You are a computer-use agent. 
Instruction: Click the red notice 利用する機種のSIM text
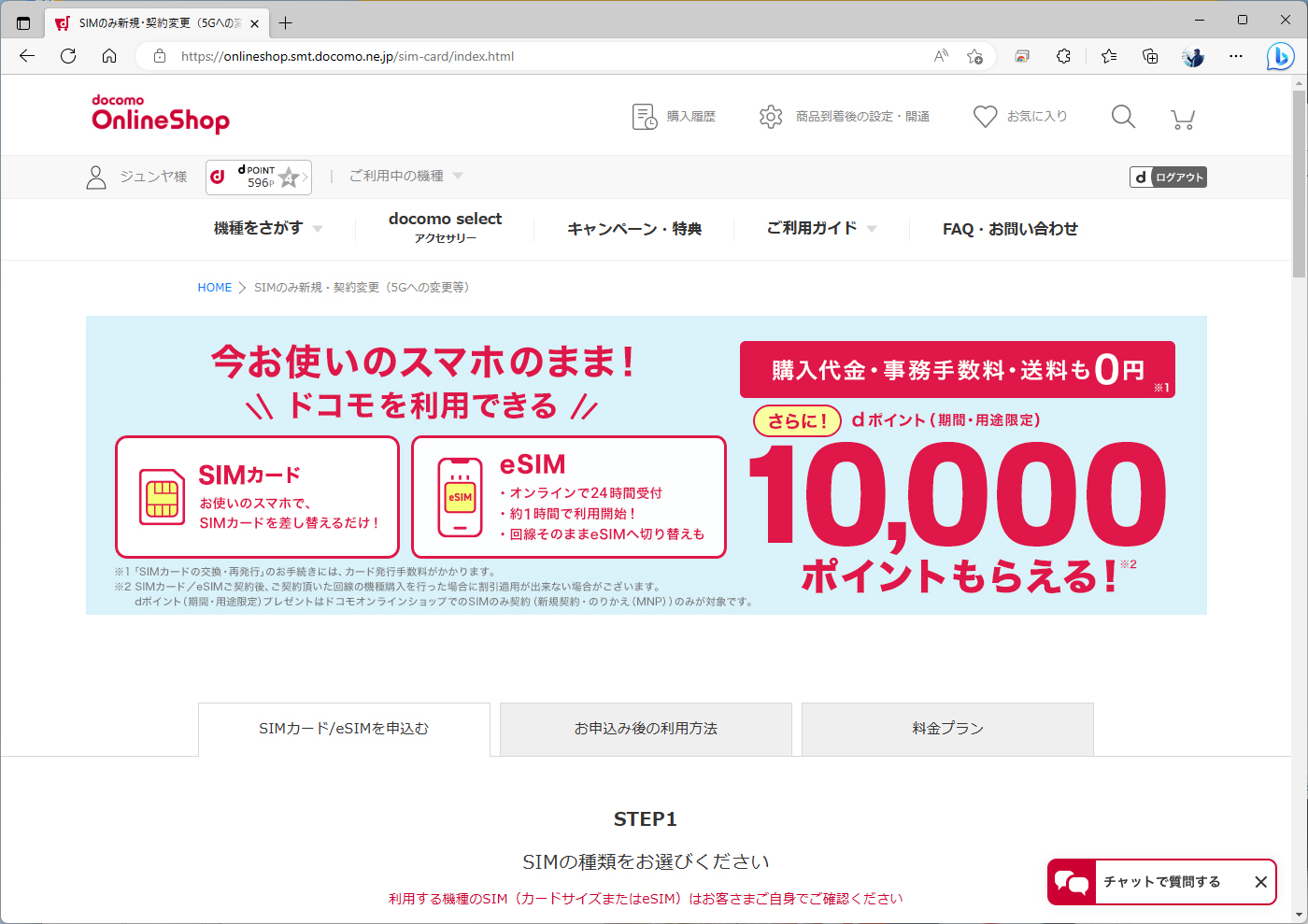tap(646, 899)
